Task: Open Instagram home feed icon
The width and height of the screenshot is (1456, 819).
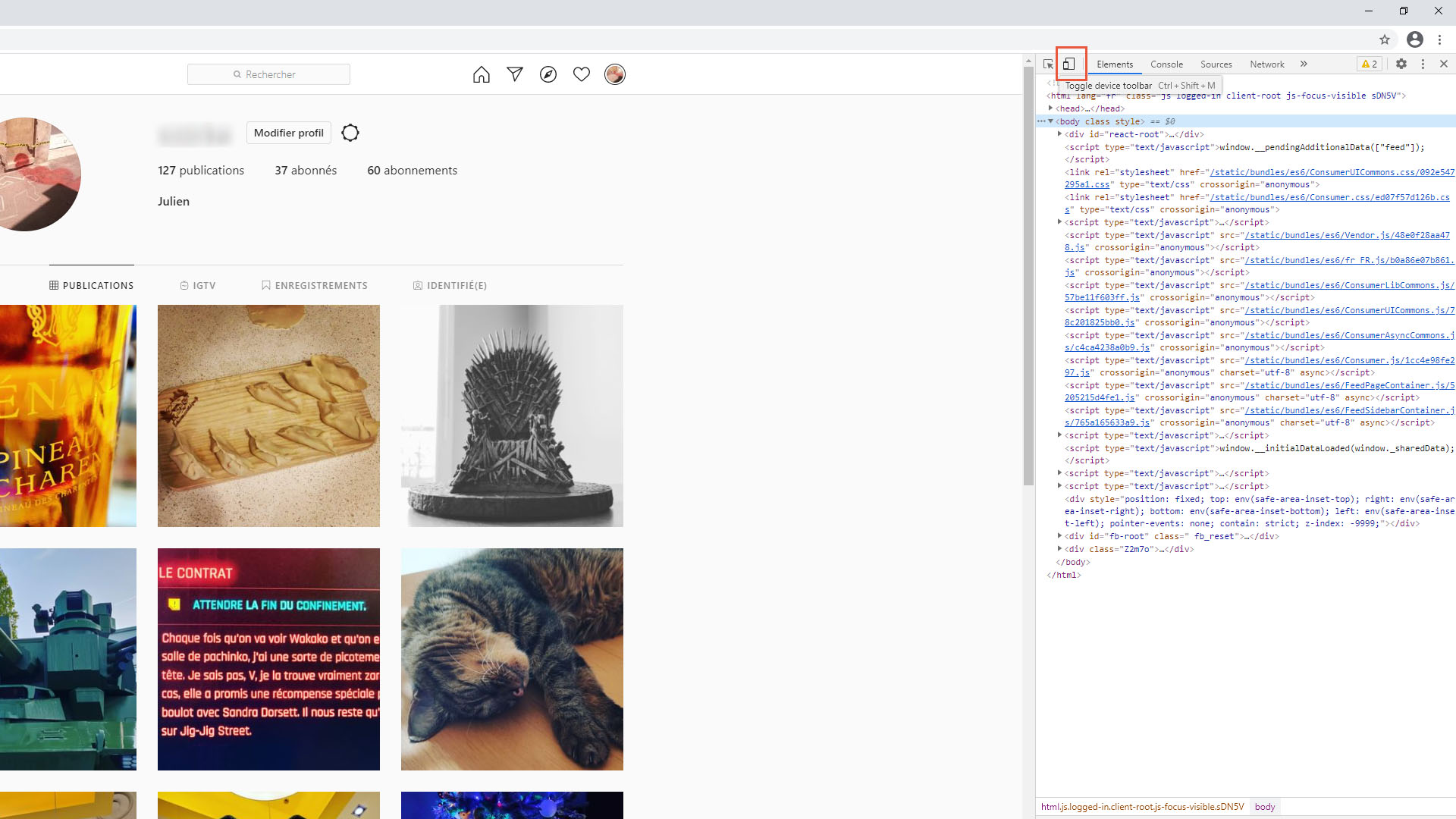Action: [x=482, y=74]
